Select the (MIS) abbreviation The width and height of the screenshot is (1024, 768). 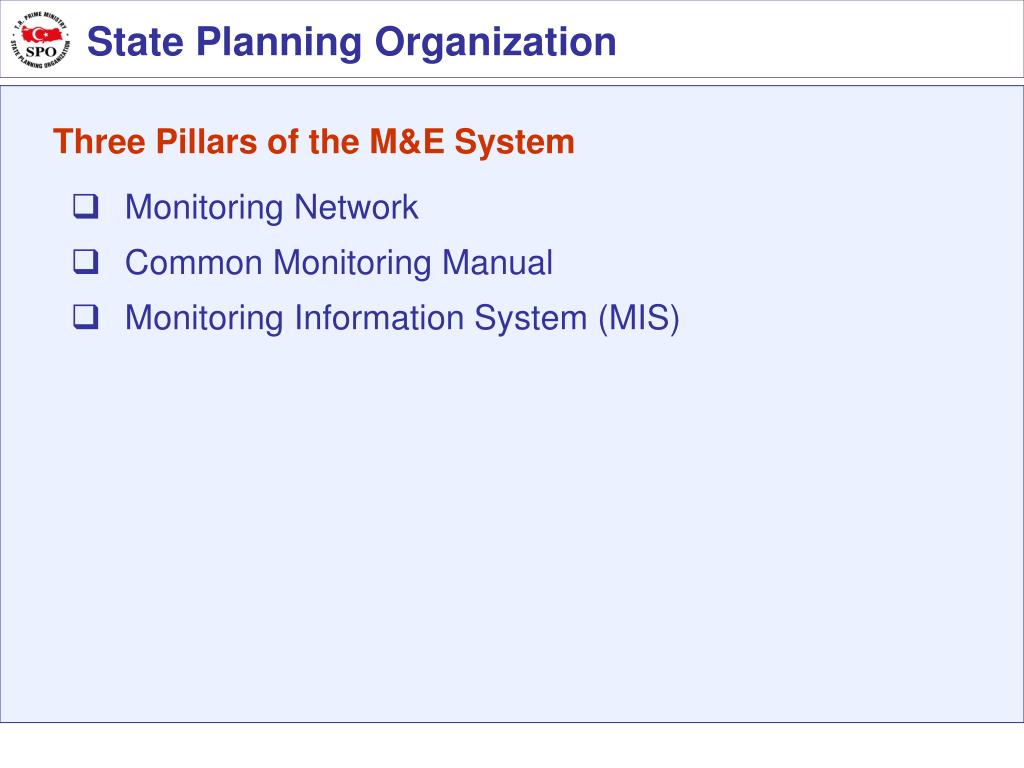point(639,318)
